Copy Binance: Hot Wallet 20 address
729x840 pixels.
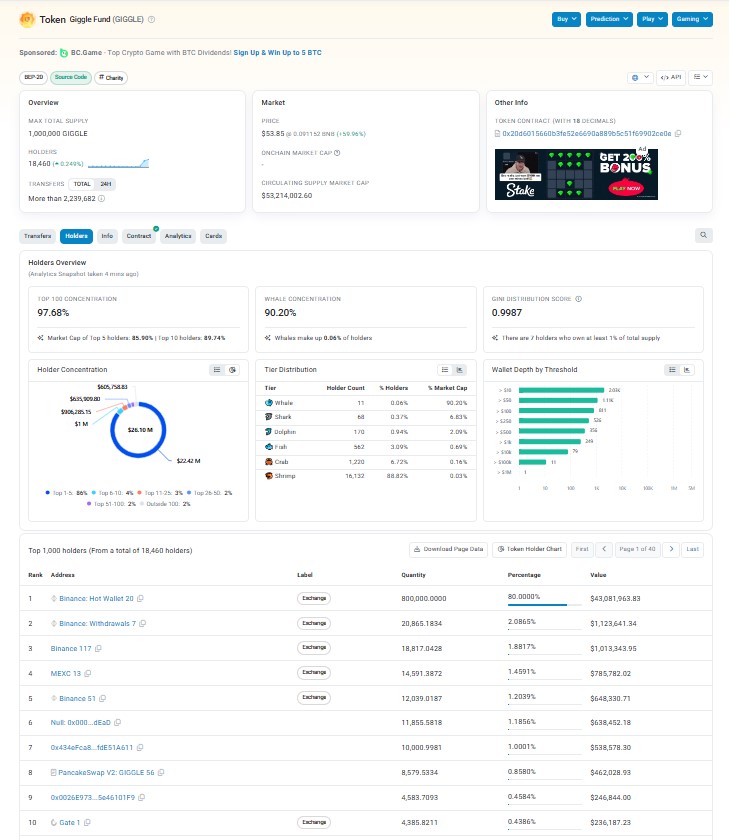140,598
